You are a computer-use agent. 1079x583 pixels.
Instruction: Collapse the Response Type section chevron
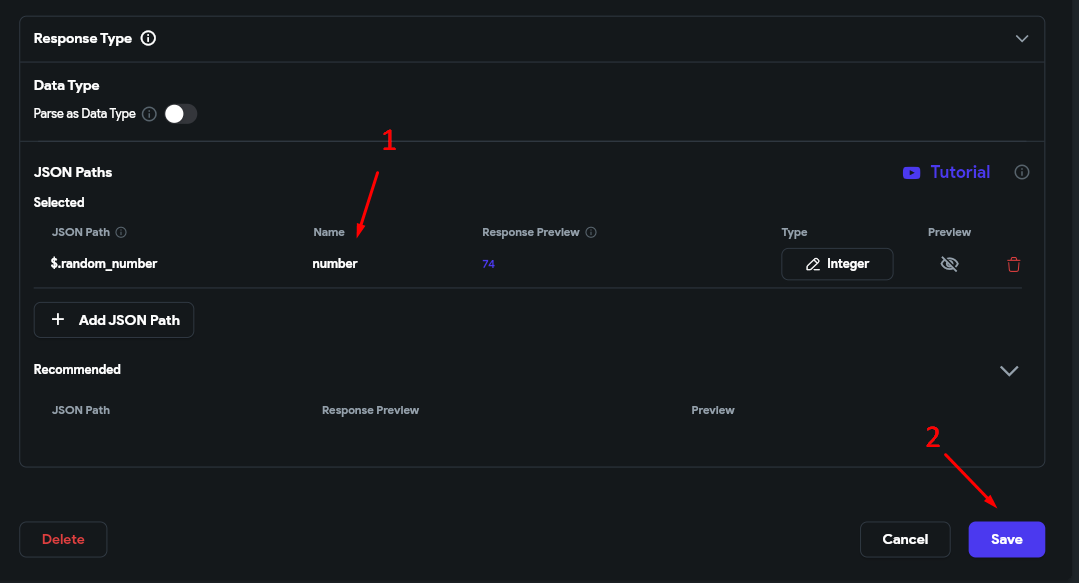pos(1021,39)
